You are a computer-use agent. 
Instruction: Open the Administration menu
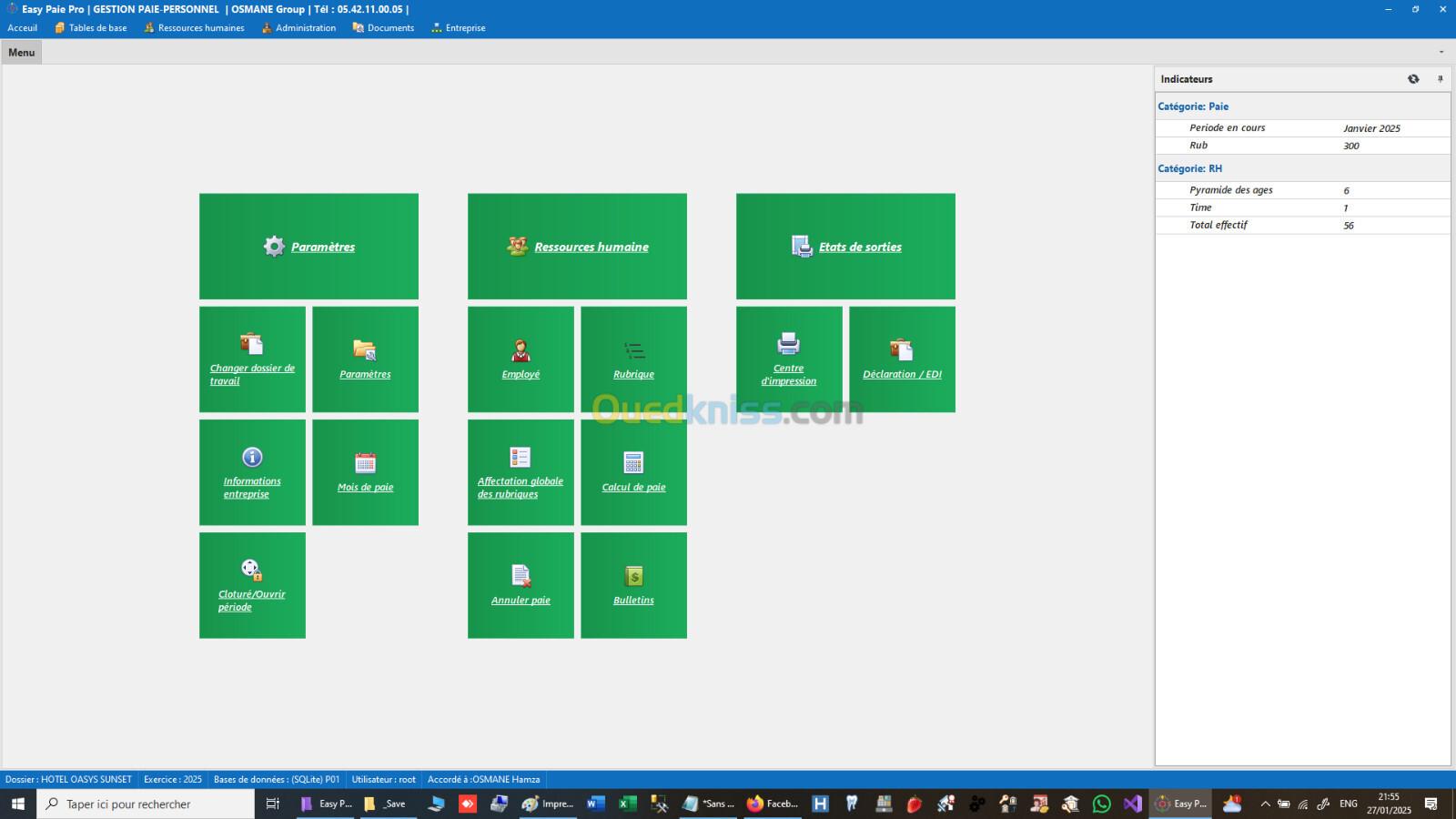[298, 28]
